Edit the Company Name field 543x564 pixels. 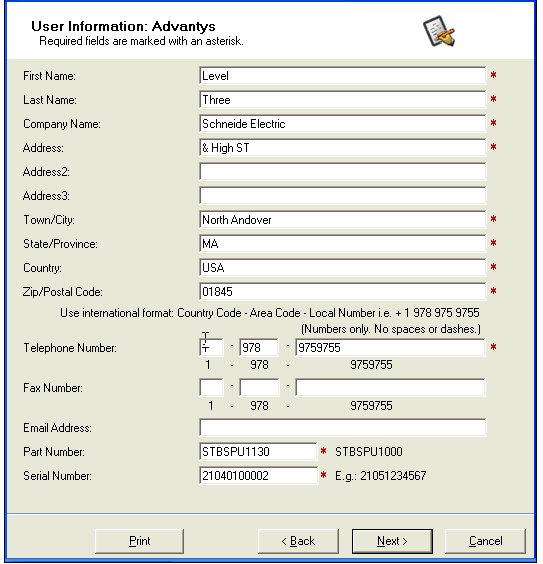342,124
